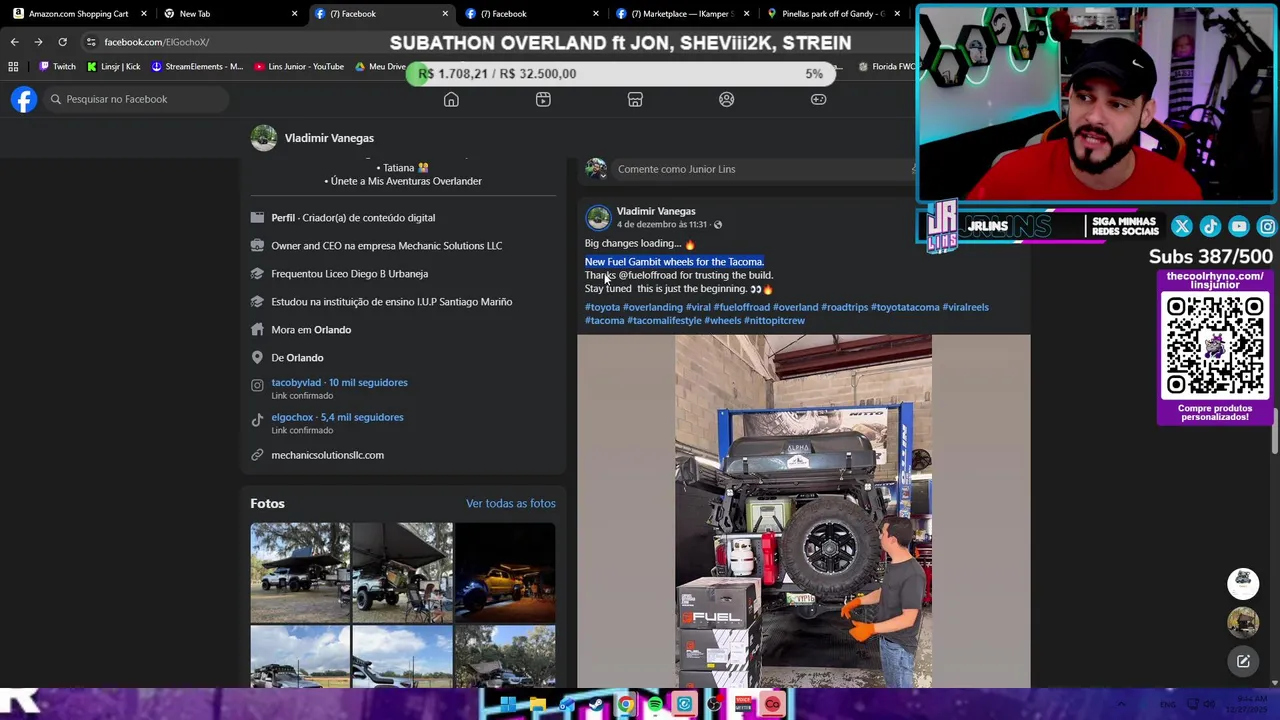This screenshot has width=1280, height=720.
Task: Open the top floating chat head avatar
Action: click(1243, 583)
